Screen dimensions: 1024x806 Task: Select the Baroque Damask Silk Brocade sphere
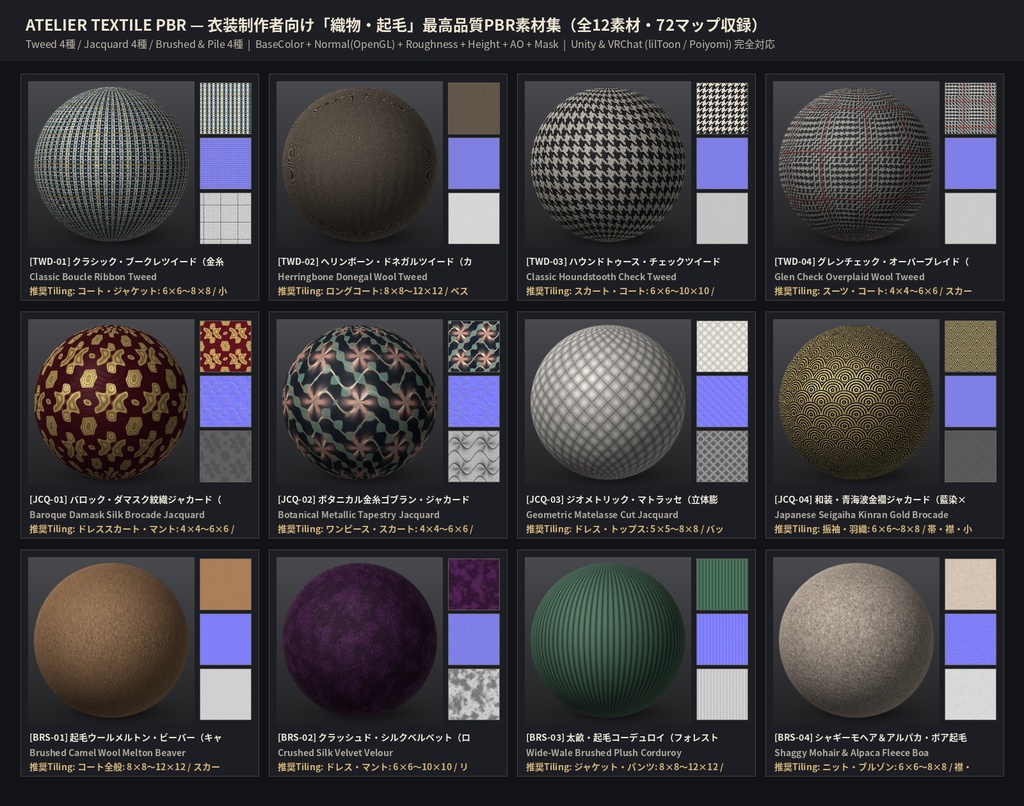pyautogui.click(x=111, y=402)
